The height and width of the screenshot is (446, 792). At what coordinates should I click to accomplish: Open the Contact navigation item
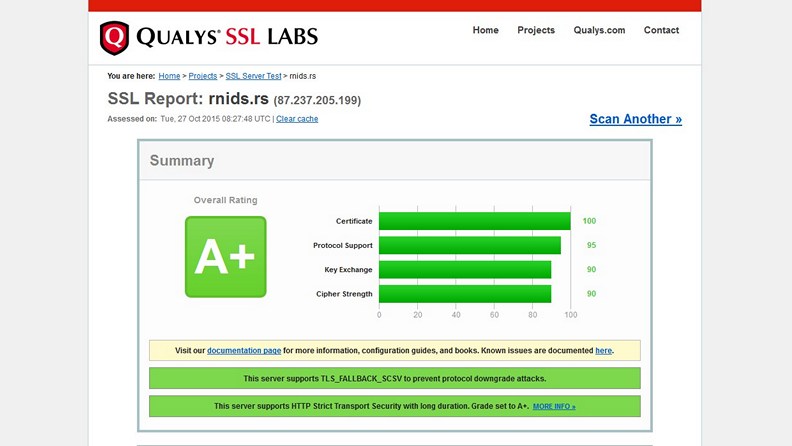tap(661, 30)
